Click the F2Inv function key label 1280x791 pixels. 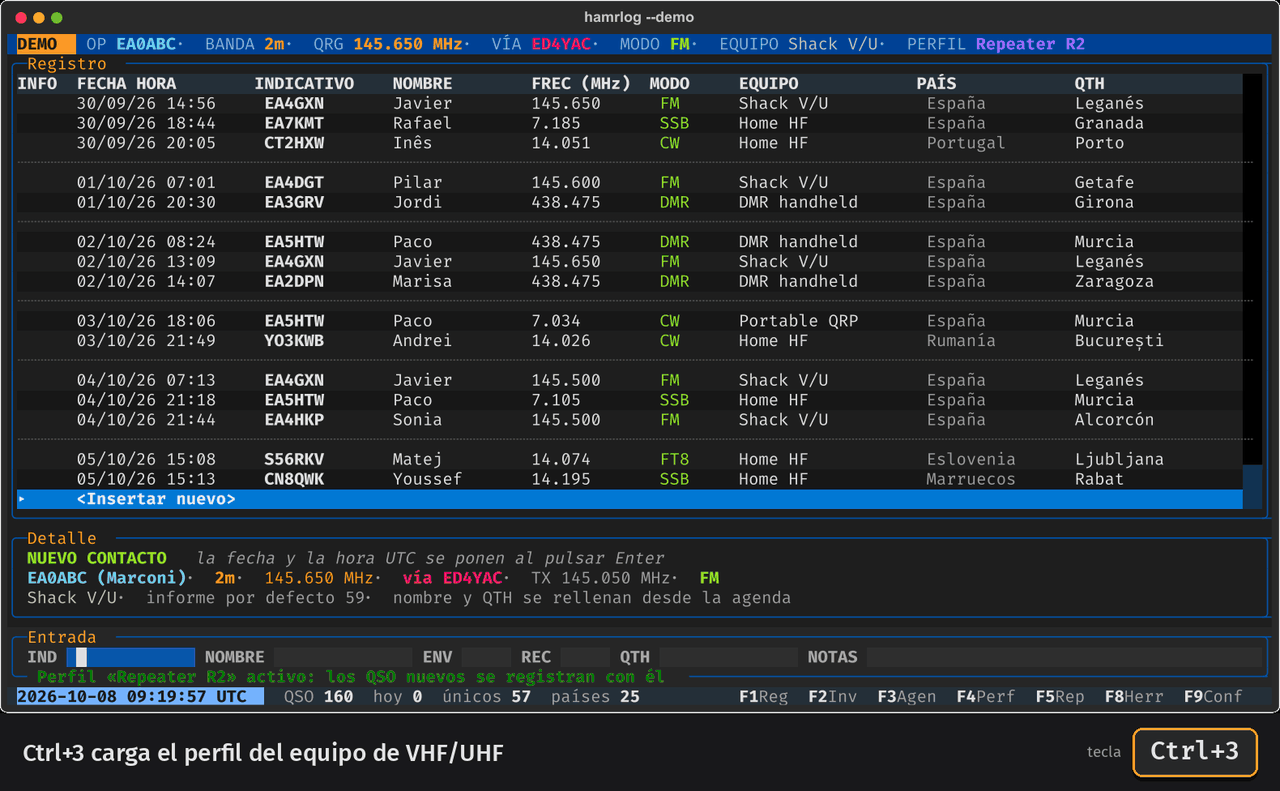point(833,696)
